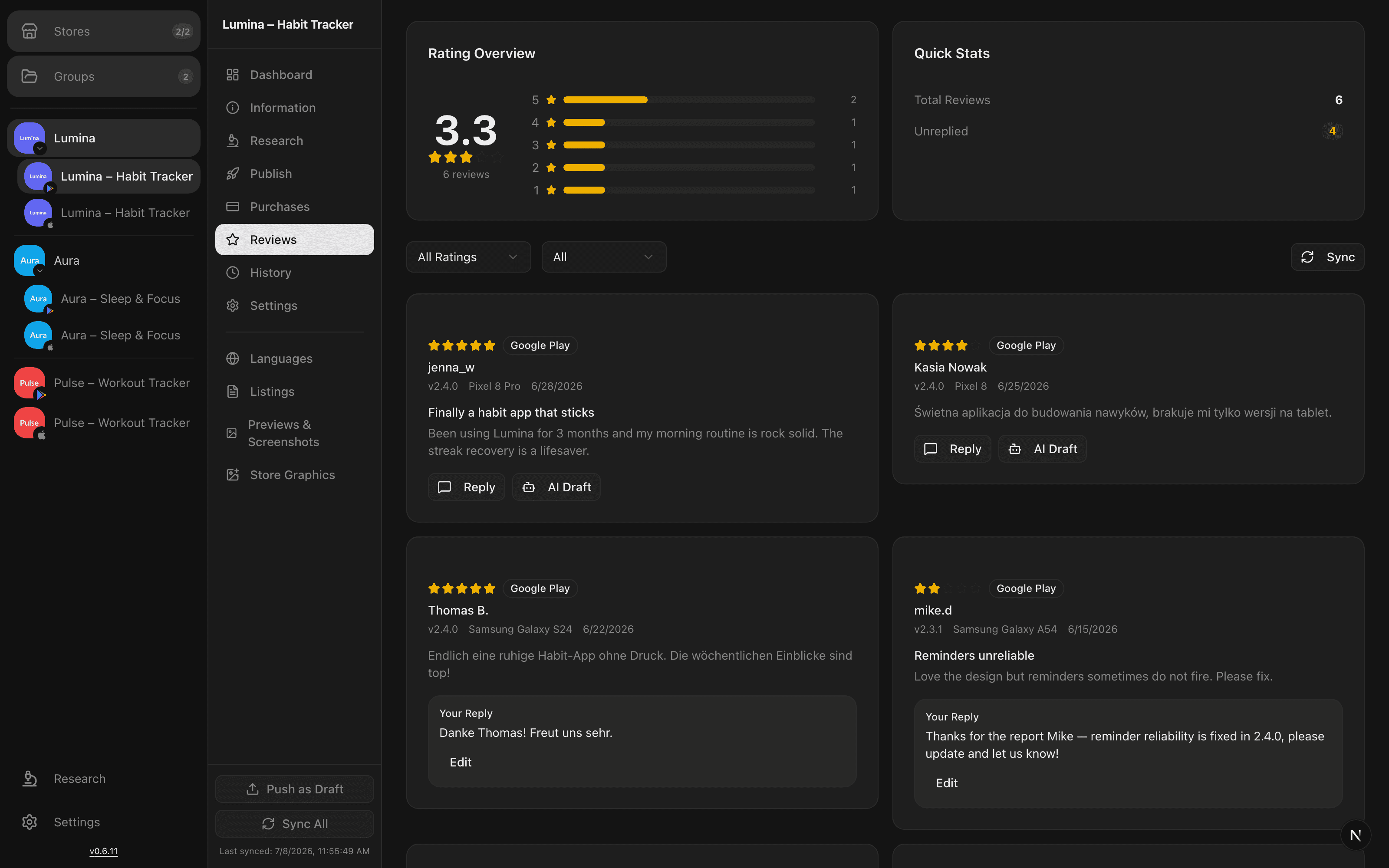1389x868 pixels.
Task: Select Aura Sleep & Focus App Store icon
Action: tap(38, 335)
